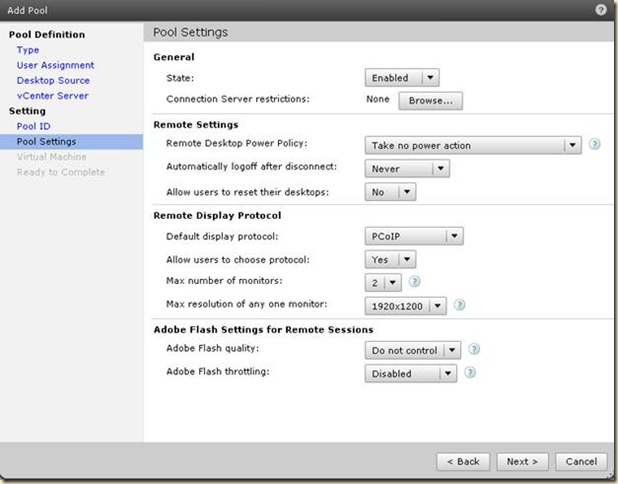Click help icon next to Max number of monitors
This screenshot has height=484, width=618.
click(x=414, y=282)
